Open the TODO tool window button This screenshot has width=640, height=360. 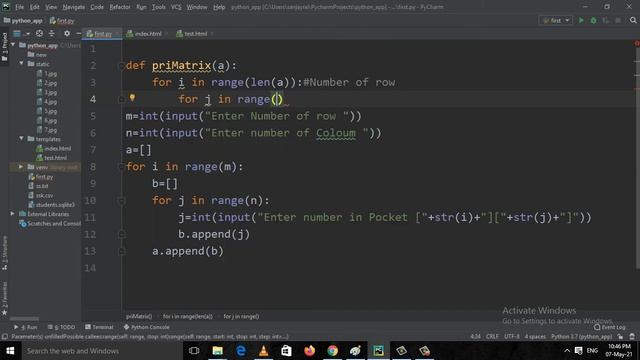click(62, 327)
